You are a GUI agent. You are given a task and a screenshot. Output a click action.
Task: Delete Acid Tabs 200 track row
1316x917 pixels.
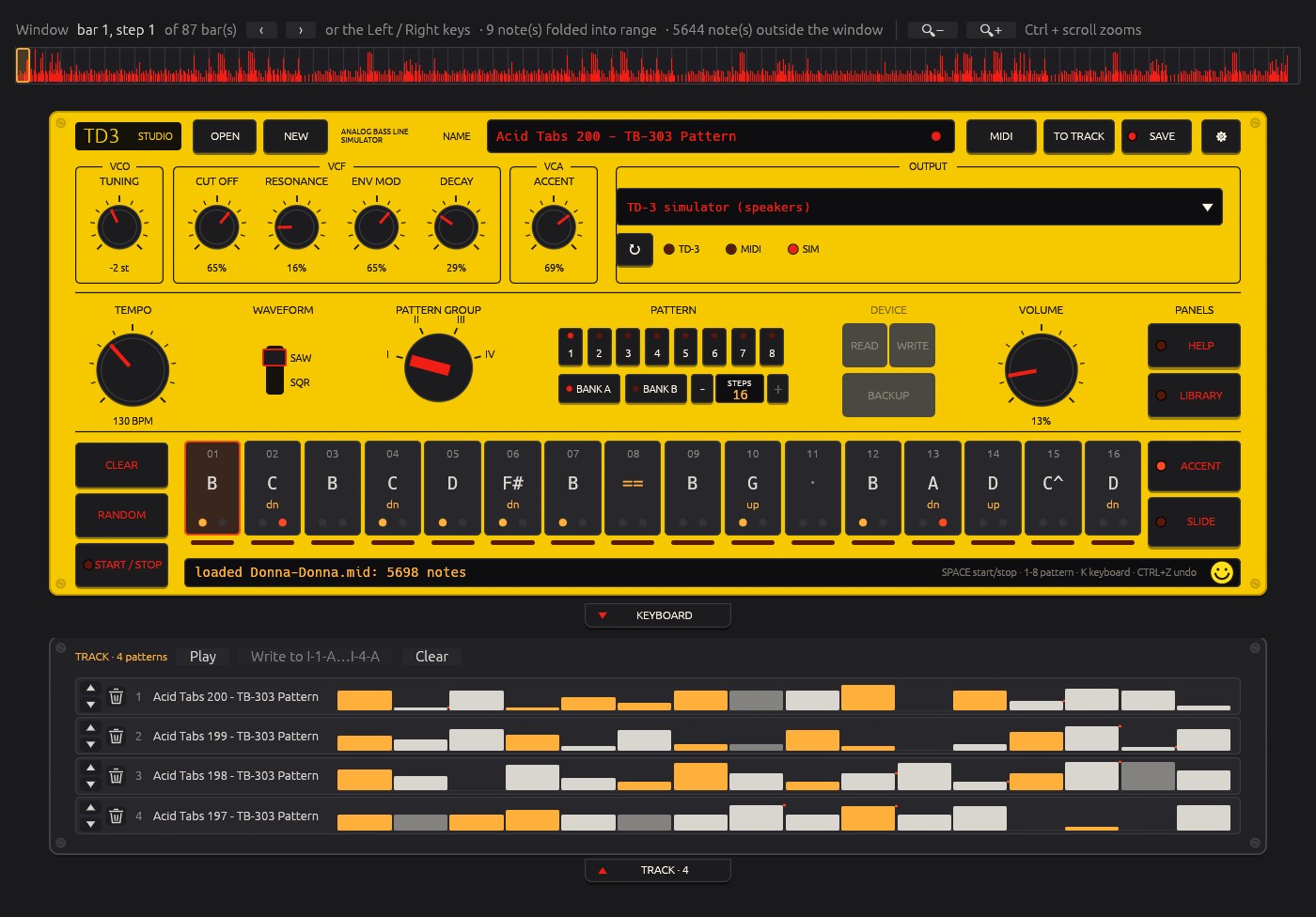(x=117, y=697)
